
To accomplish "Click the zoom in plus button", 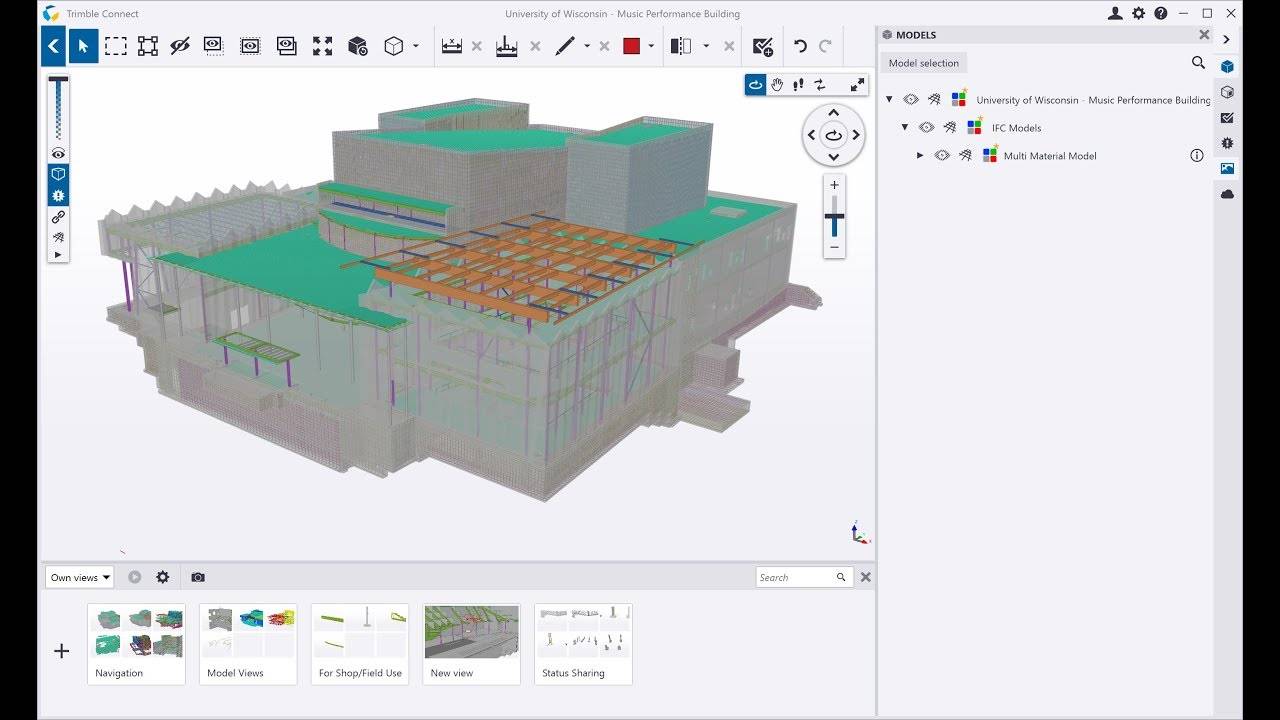I will click(x=834, y=185).
